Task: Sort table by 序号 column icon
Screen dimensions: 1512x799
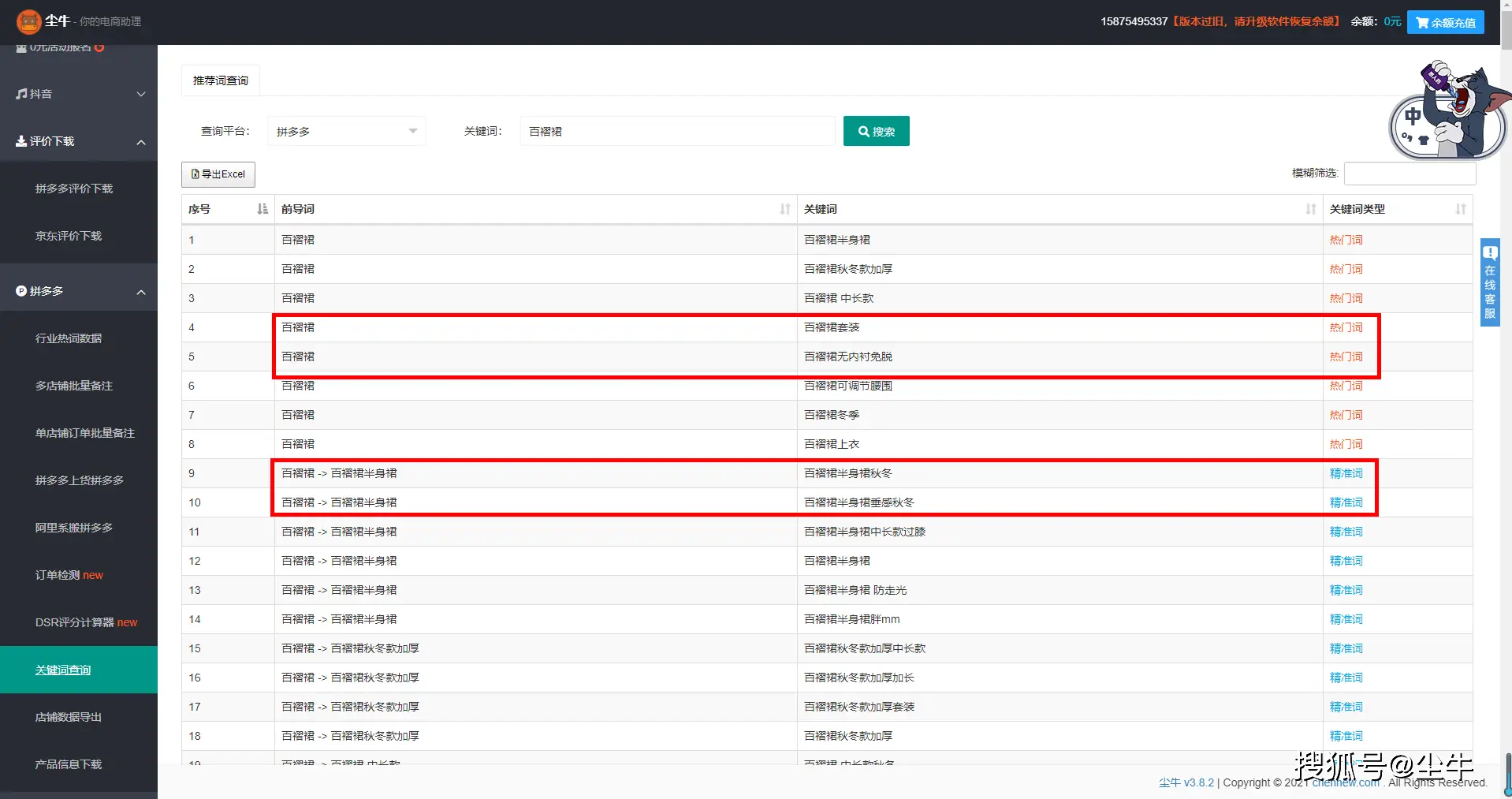Action: (263, 209)
